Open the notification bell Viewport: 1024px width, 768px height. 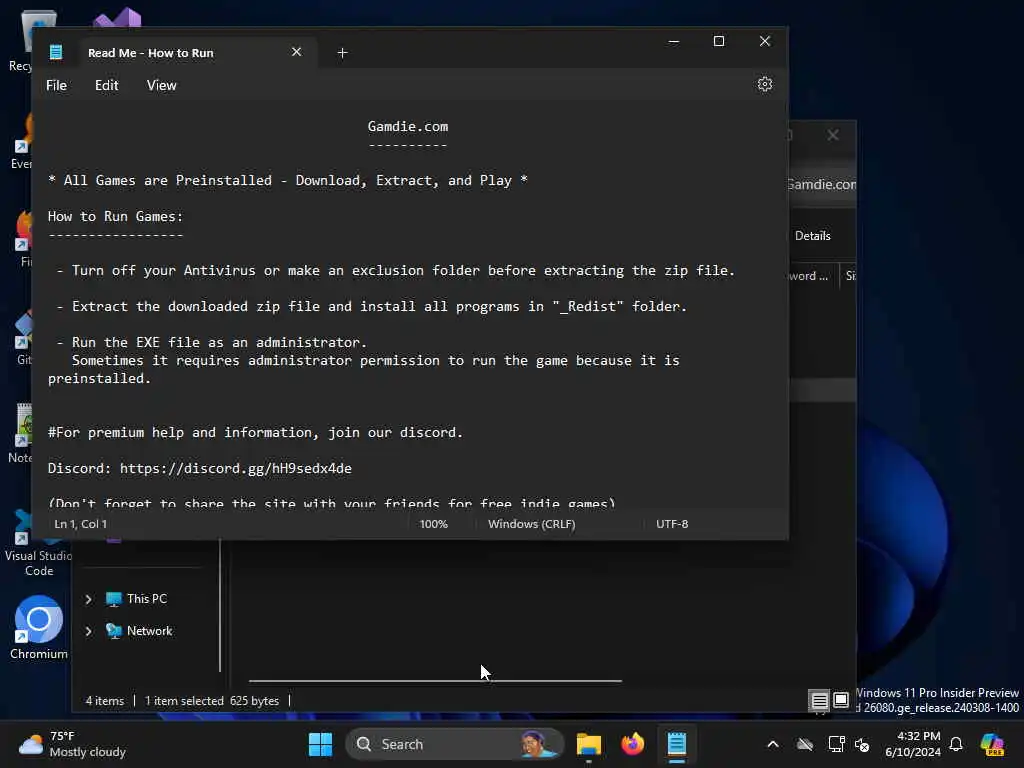[x=956, y=744]
